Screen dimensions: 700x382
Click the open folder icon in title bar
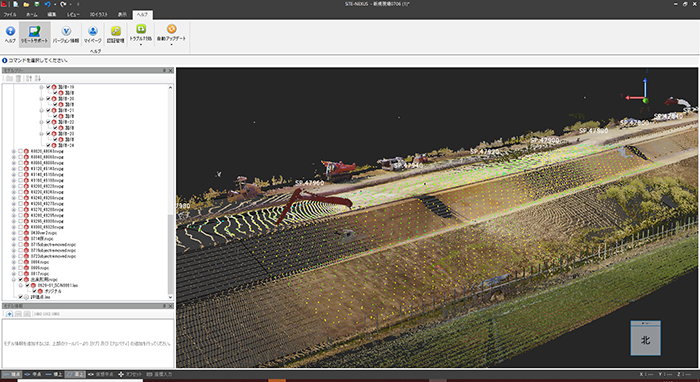point(26,4)
